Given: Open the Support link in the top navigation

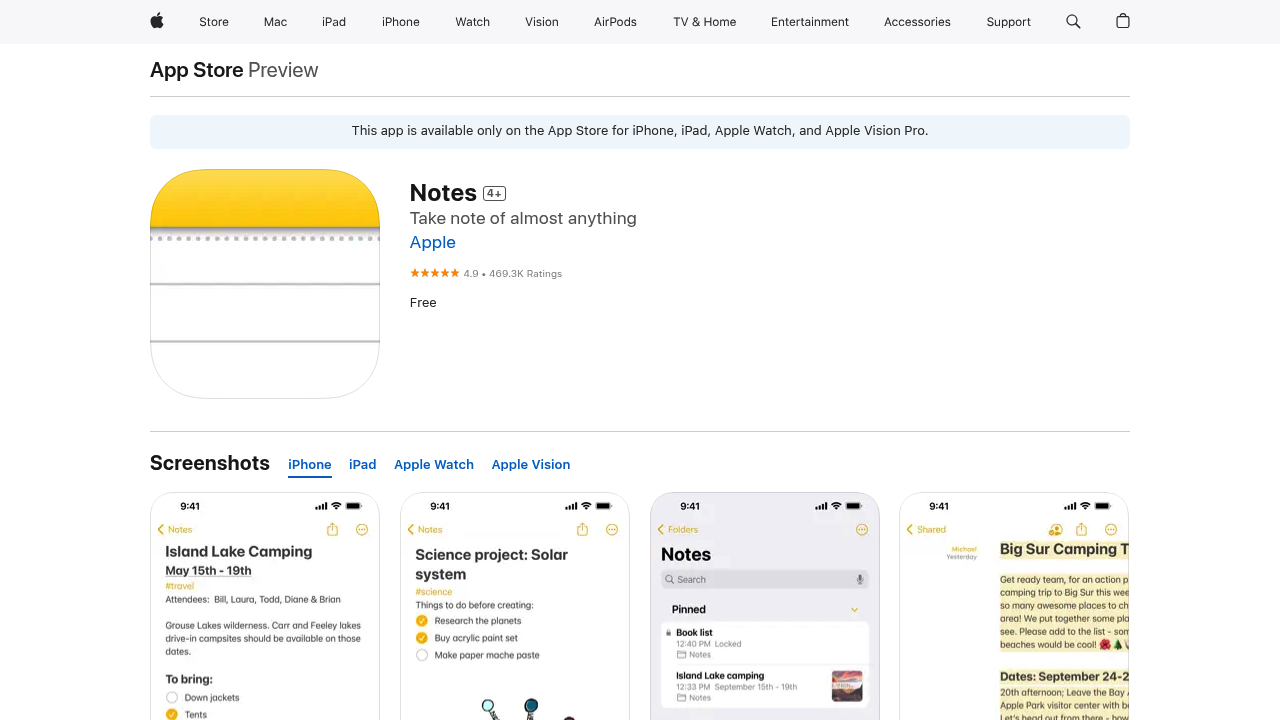Looking at the screenshot, I should point(1008,22).
